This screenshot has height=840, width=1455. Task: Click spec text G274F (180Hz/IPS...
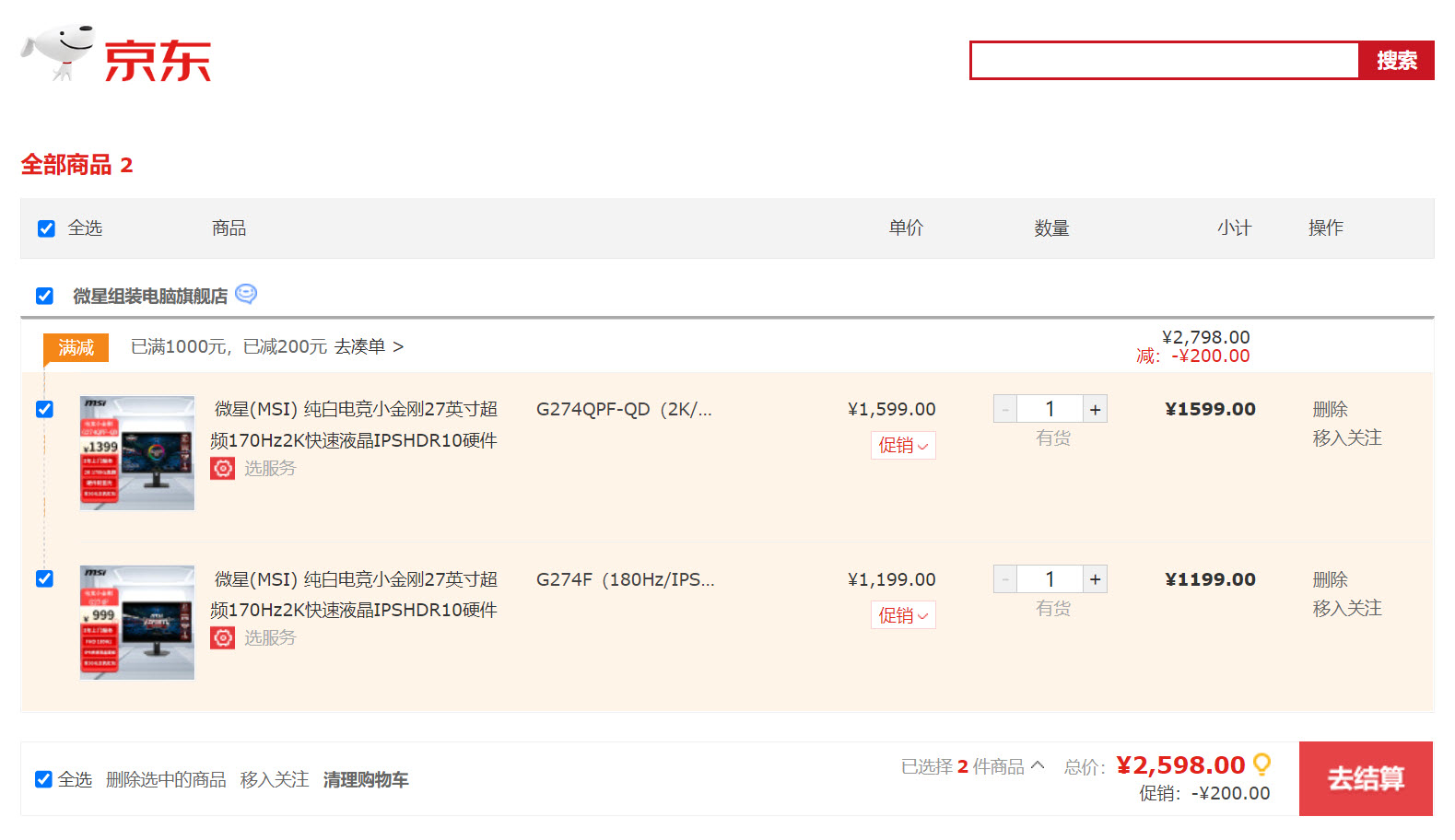(x=625, y=579)
